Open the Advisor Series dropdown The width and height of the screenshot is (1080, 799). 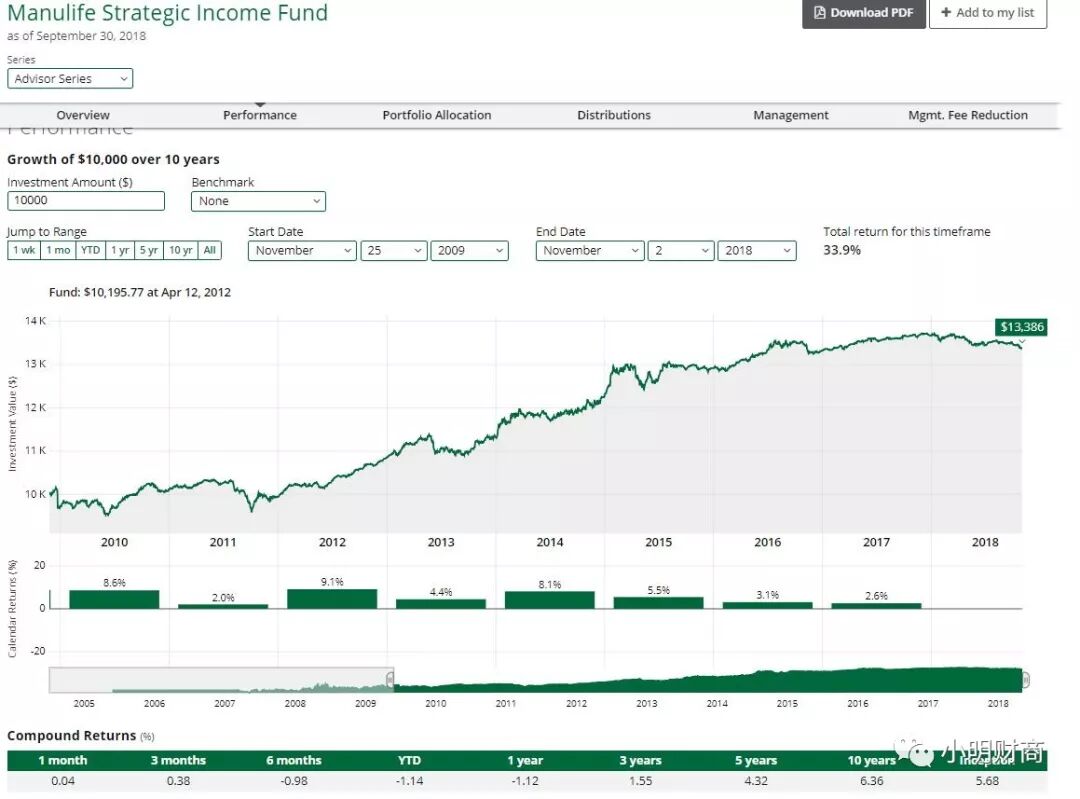70,79
